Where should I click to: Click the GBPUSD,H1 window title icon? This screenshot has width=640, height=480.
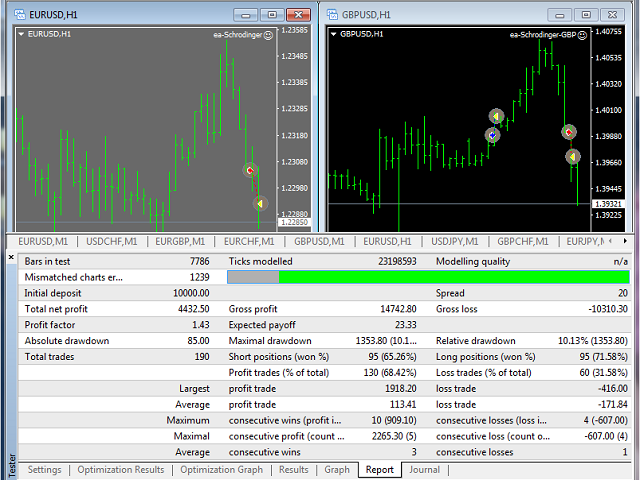click(x=336, y=14)
